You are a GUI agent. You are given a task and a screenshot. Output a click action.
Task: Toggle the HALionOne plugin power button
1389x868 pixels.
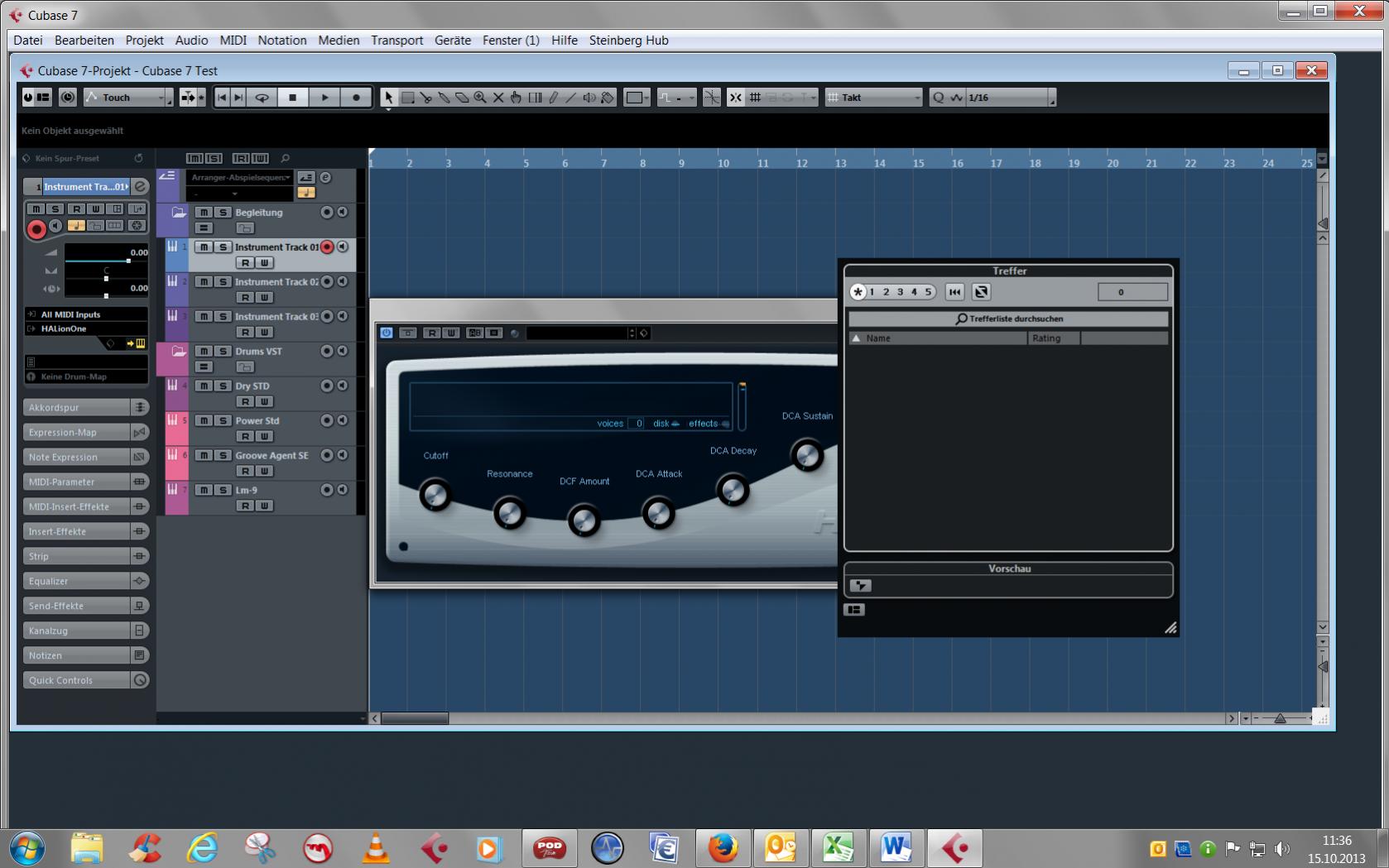[x=386, y=333]
